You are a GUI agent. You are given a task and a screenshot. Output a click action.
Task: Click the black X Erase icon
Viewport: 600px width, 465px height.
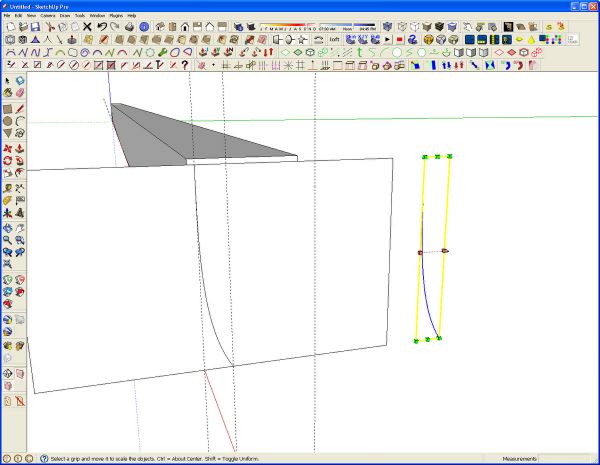coord(87,27)
